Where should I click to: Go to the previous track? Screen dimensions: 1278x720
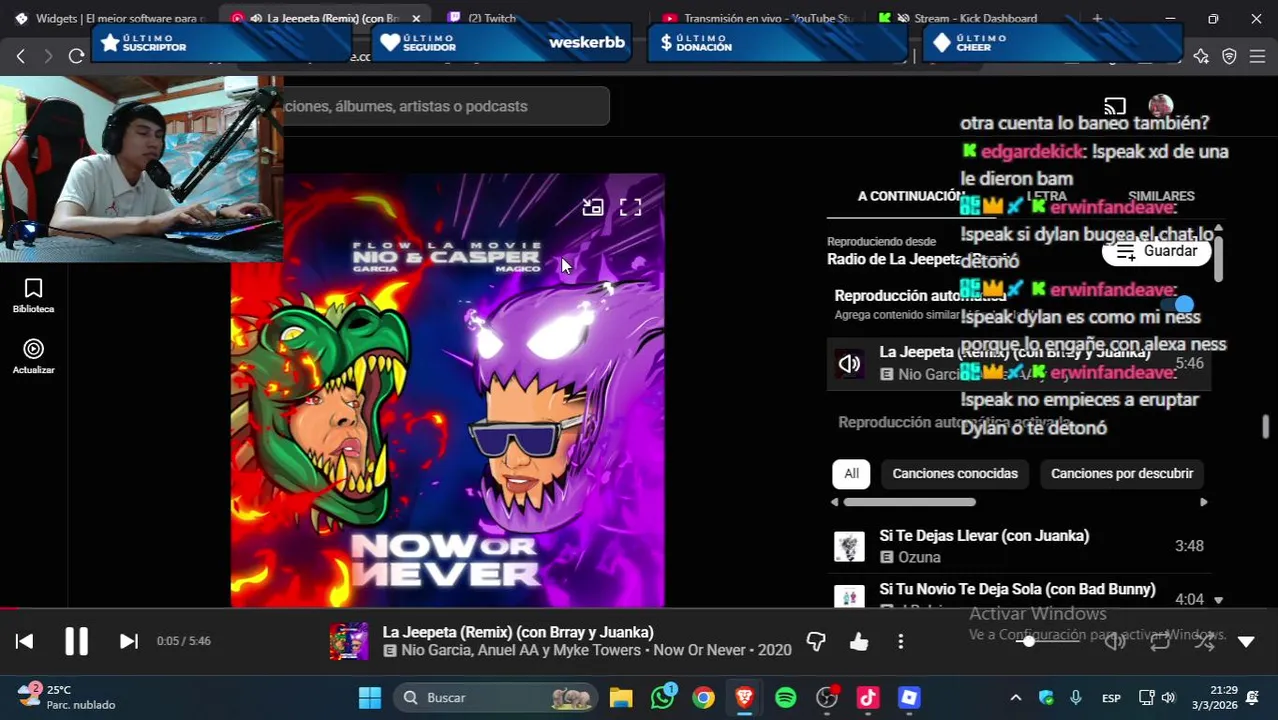[x=25, y=641]
